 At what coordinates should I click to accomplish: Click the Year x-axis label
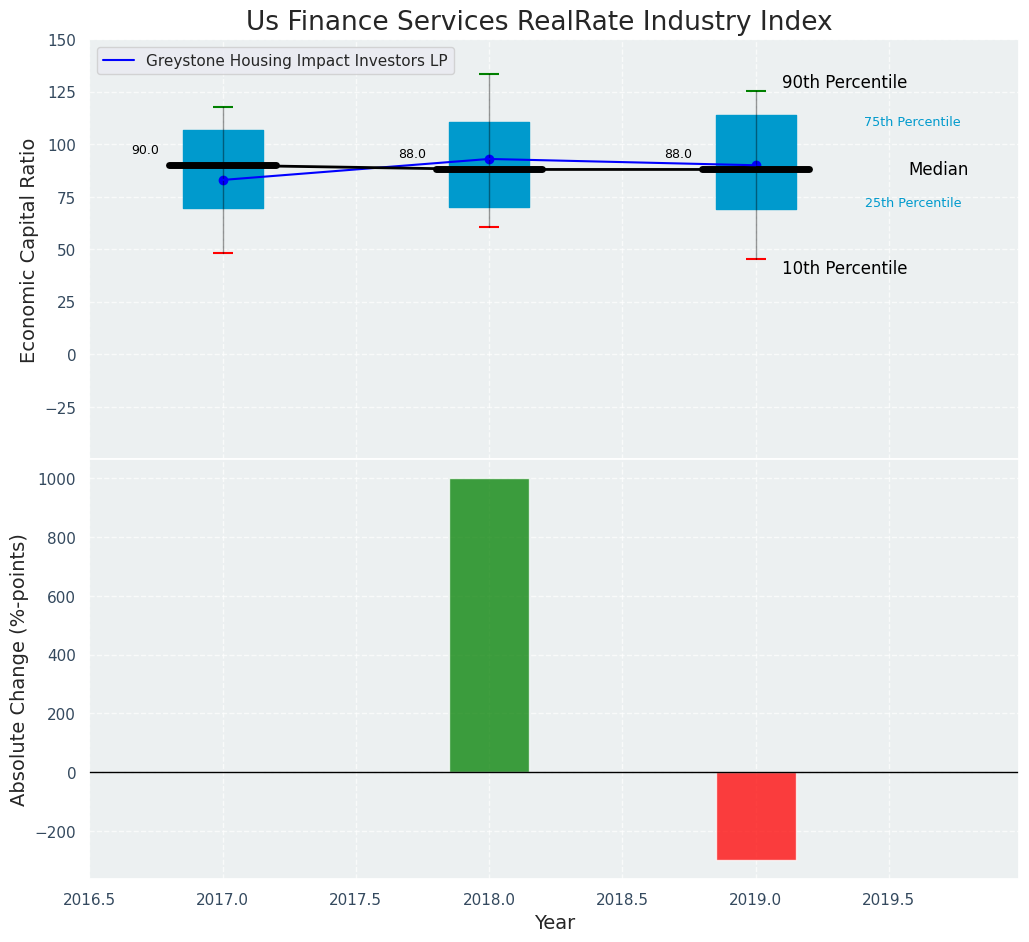pos(554,923)
